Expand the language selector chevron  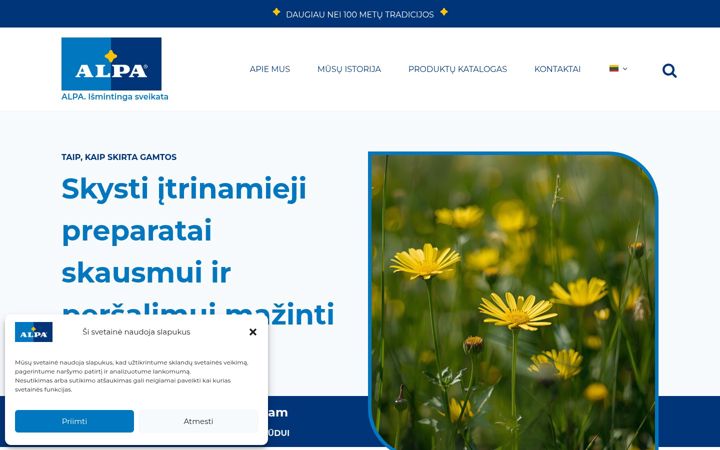pyautogui.click(x=625, y=69)
